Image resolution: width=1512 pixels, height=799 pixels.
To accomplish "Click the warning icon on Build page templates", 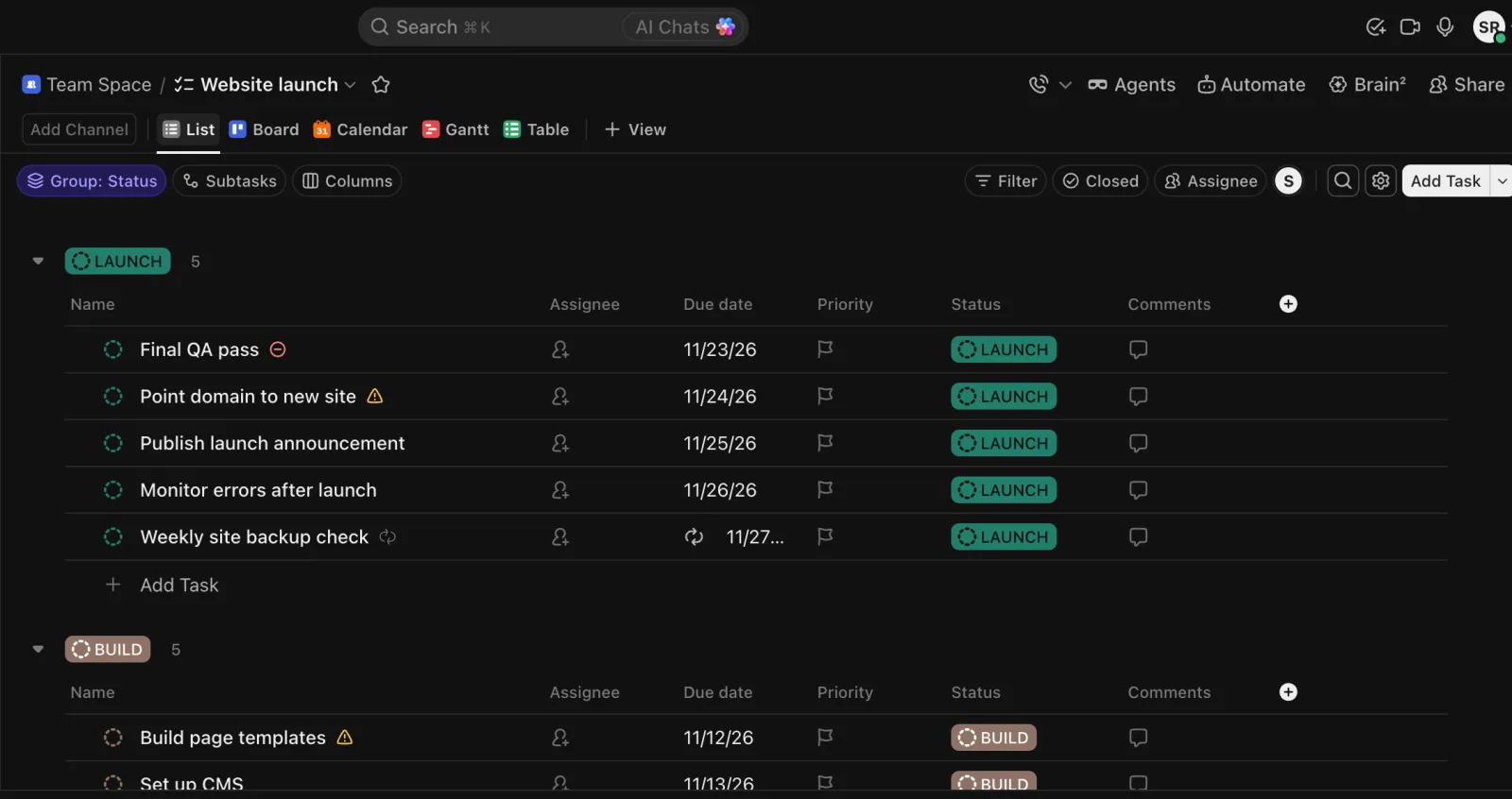I will [345, 737].
